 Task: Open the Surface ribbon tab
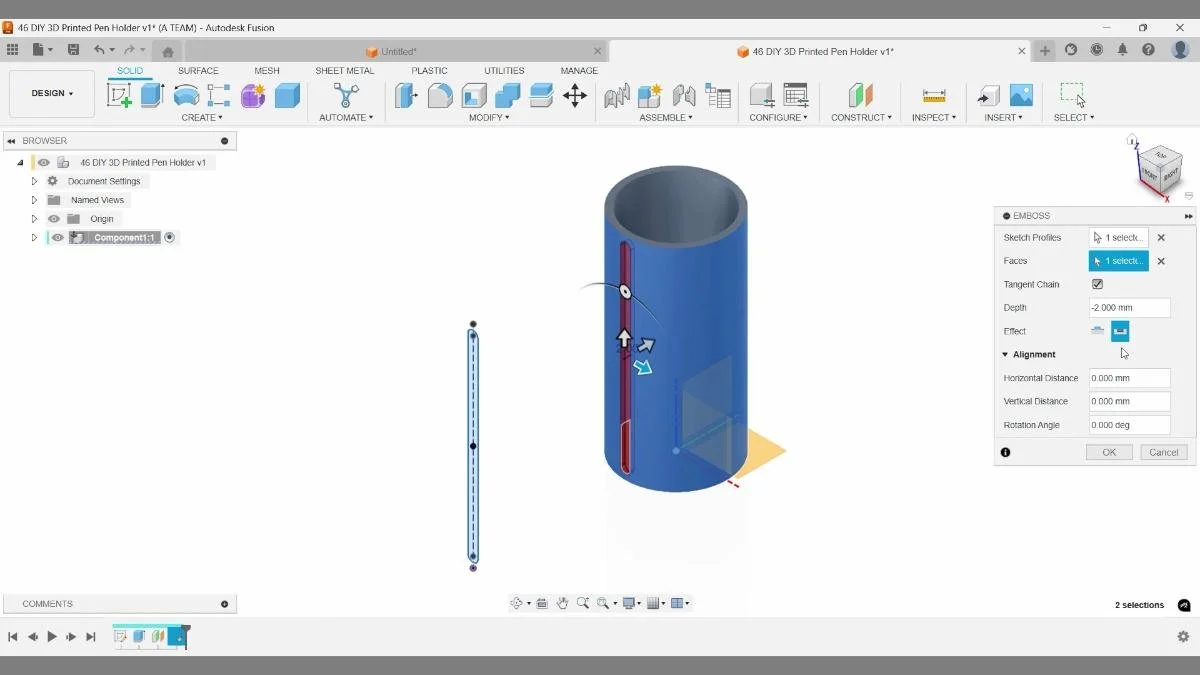[x=197, y=70]
